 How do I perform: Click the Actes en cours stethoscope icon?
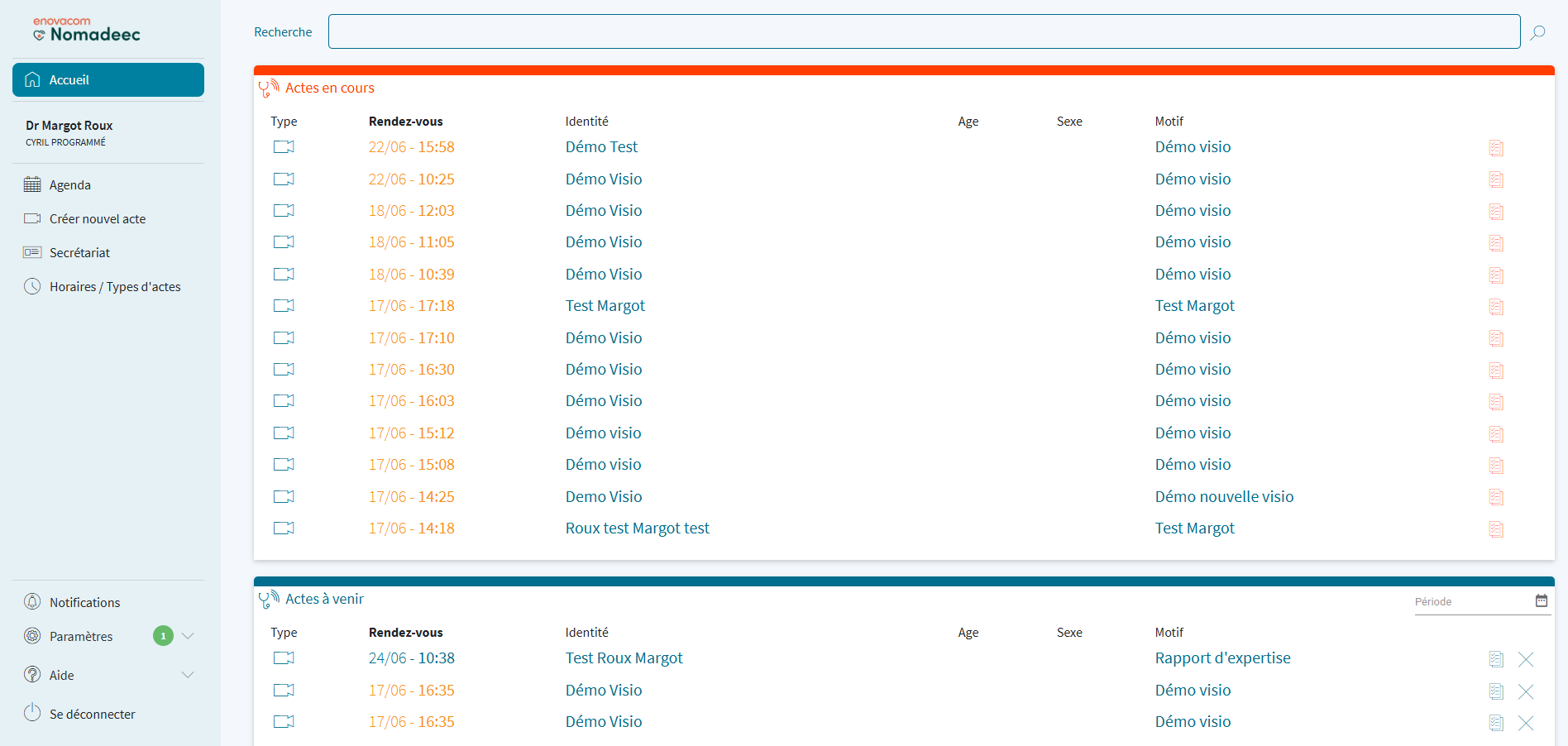269,88
